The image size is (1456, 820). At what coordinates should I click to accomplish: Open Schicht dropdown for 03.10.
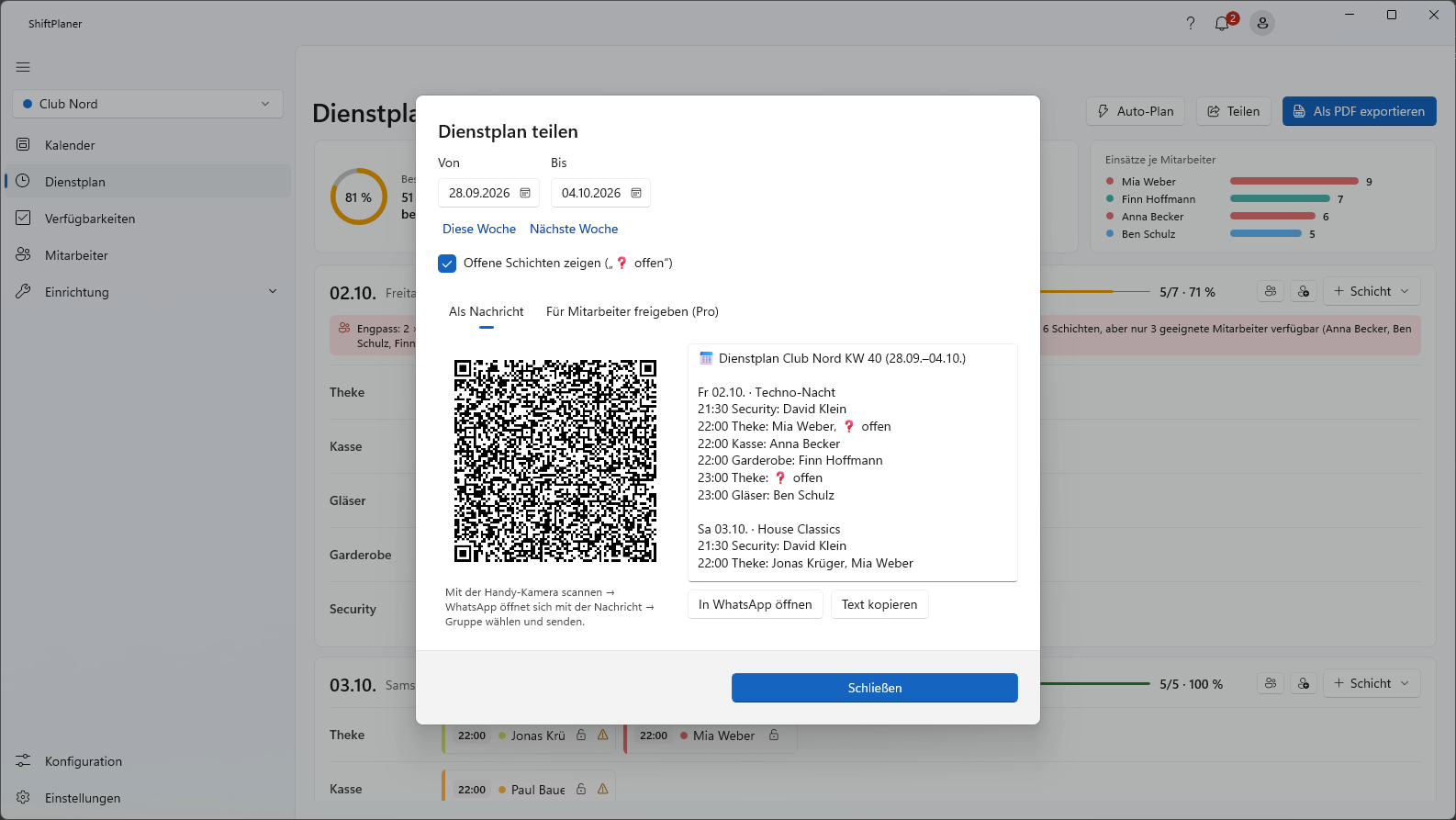(1372, 683)
